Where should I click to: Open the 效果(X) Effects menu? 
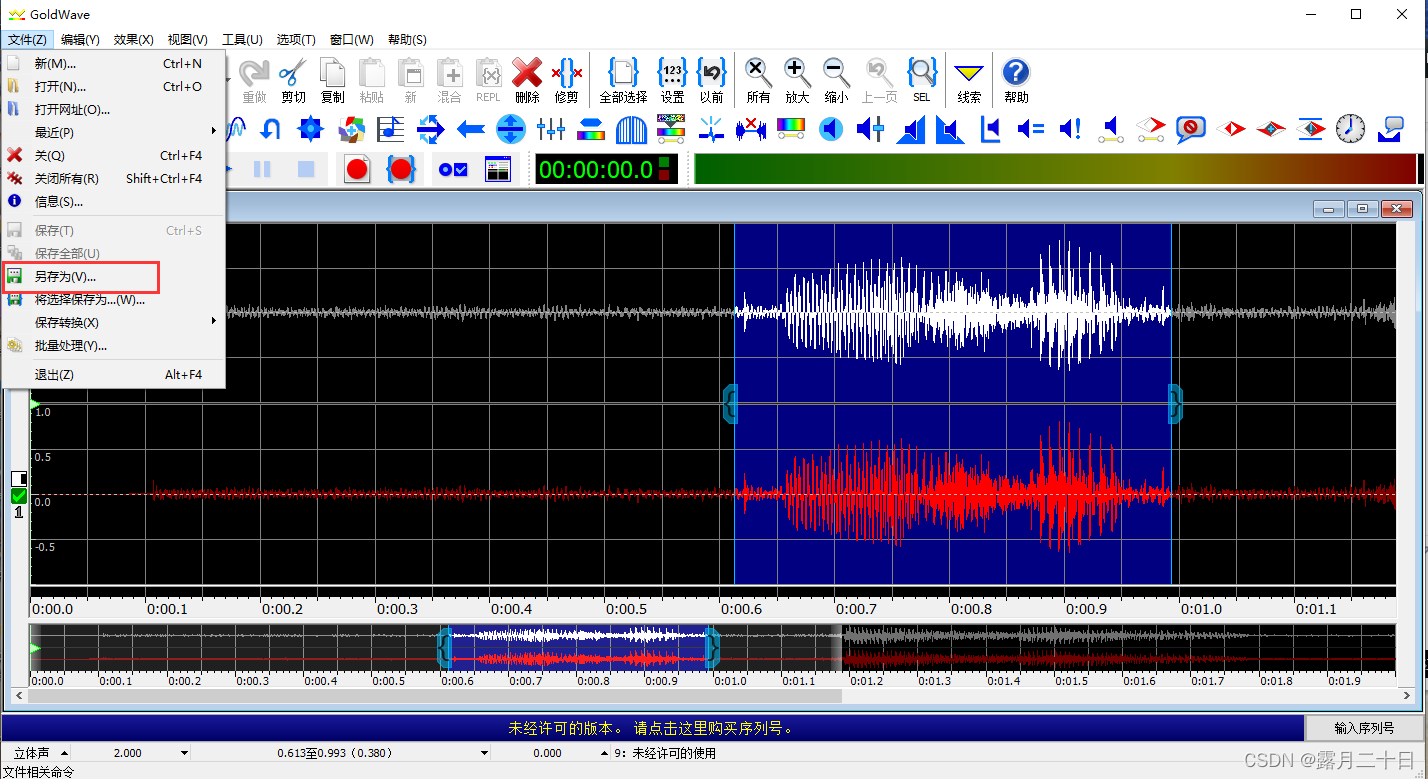[x=133, y=39]
